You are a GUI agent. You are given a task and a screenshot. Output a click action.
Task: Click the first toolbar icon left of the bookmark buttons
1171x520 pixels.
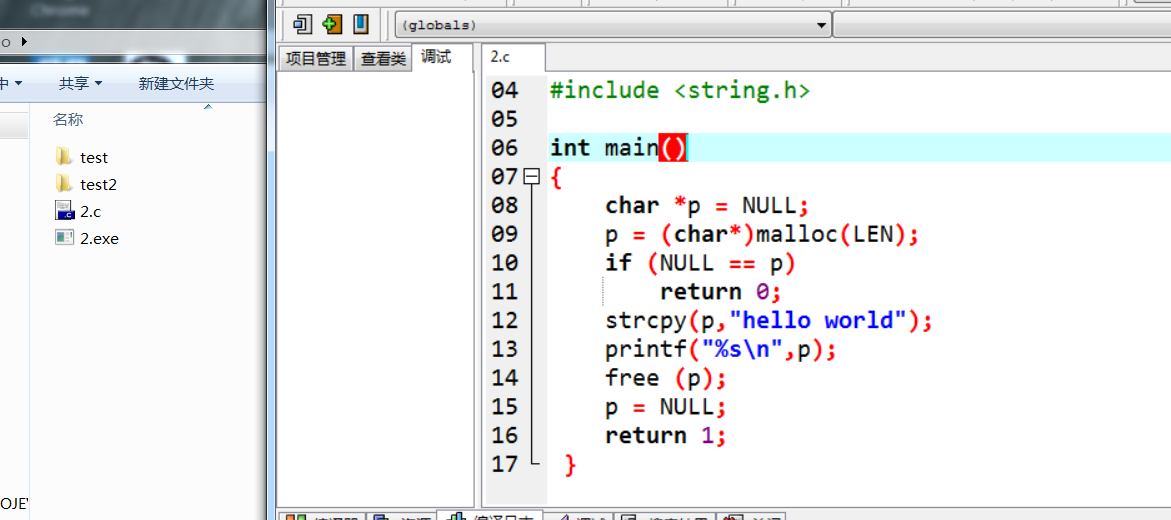point(302,25)
